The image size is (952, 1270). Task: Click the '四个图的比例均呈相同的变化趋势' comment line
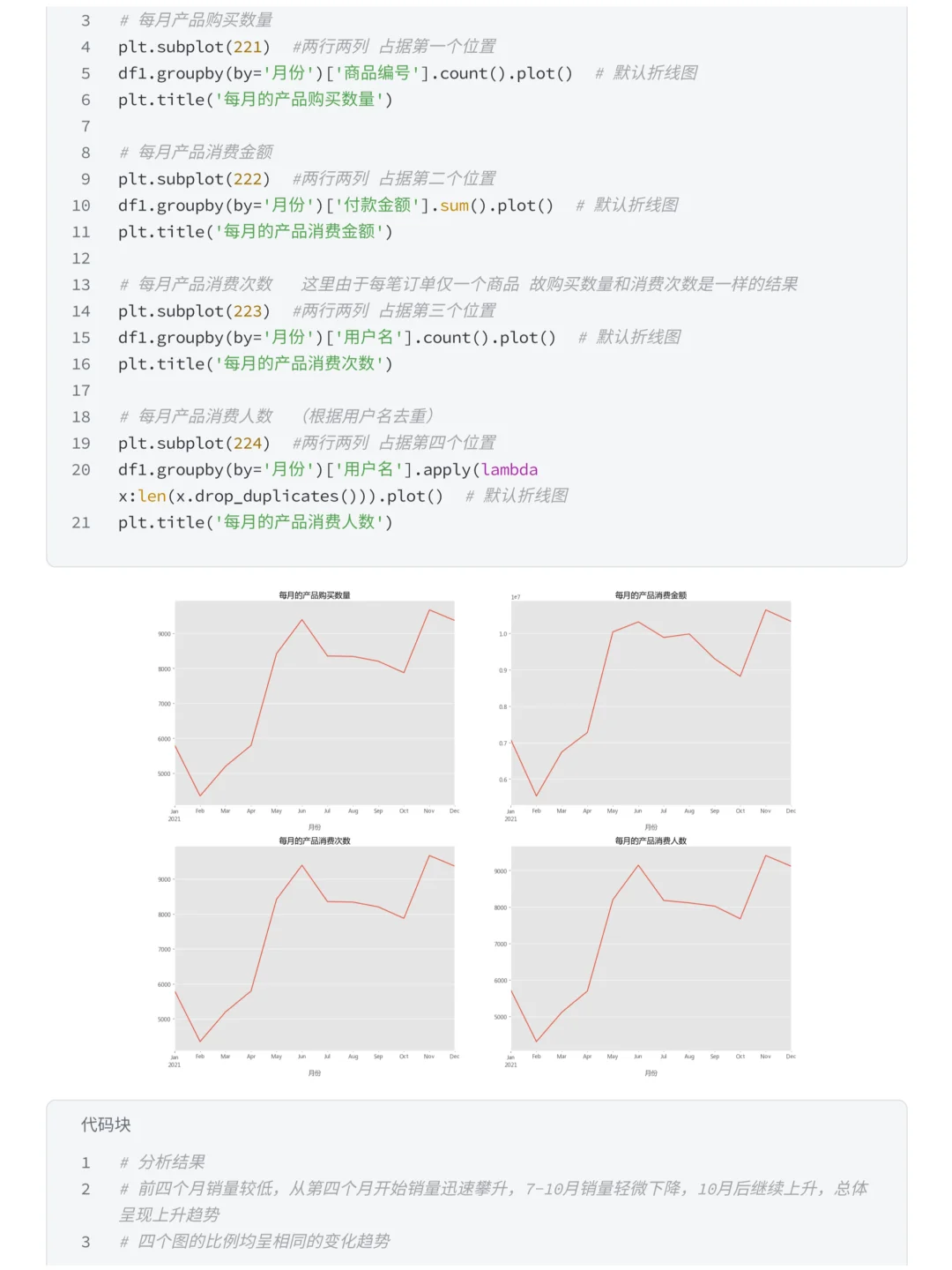pyautogui.click(x=256, y=1242)
